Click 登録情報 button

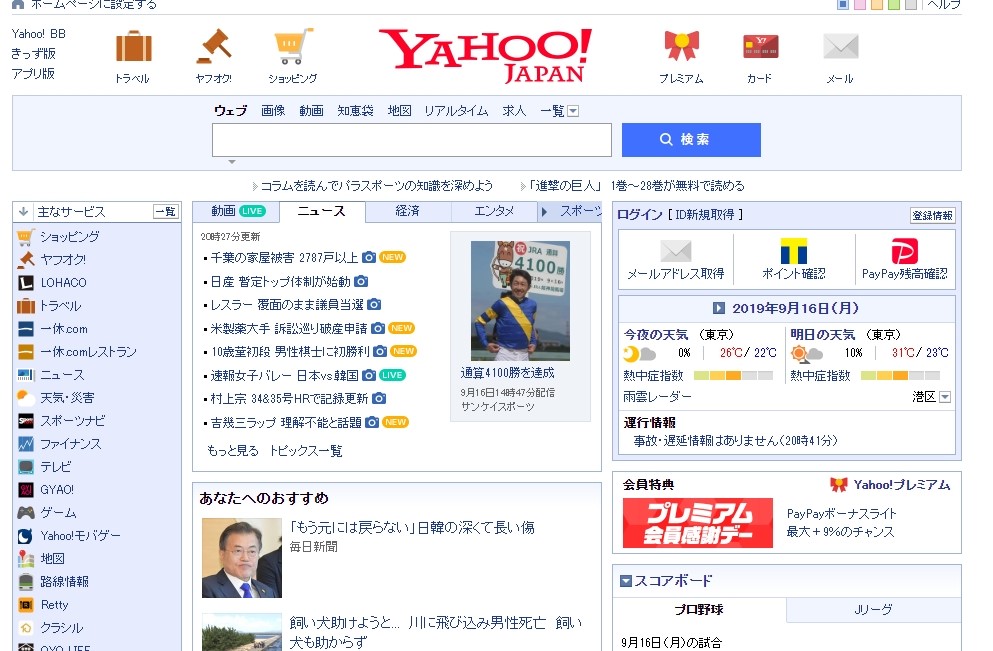(932, 215)
